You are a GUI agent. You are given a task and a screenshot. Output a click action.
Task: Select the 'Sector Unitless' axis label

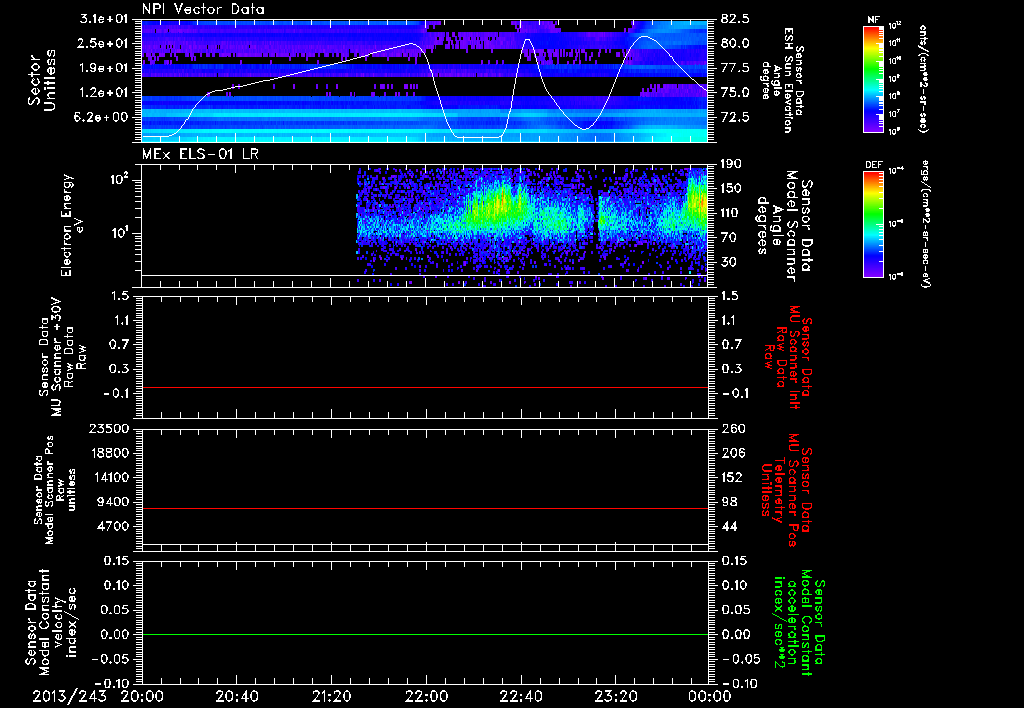click(x=42, y=80)
